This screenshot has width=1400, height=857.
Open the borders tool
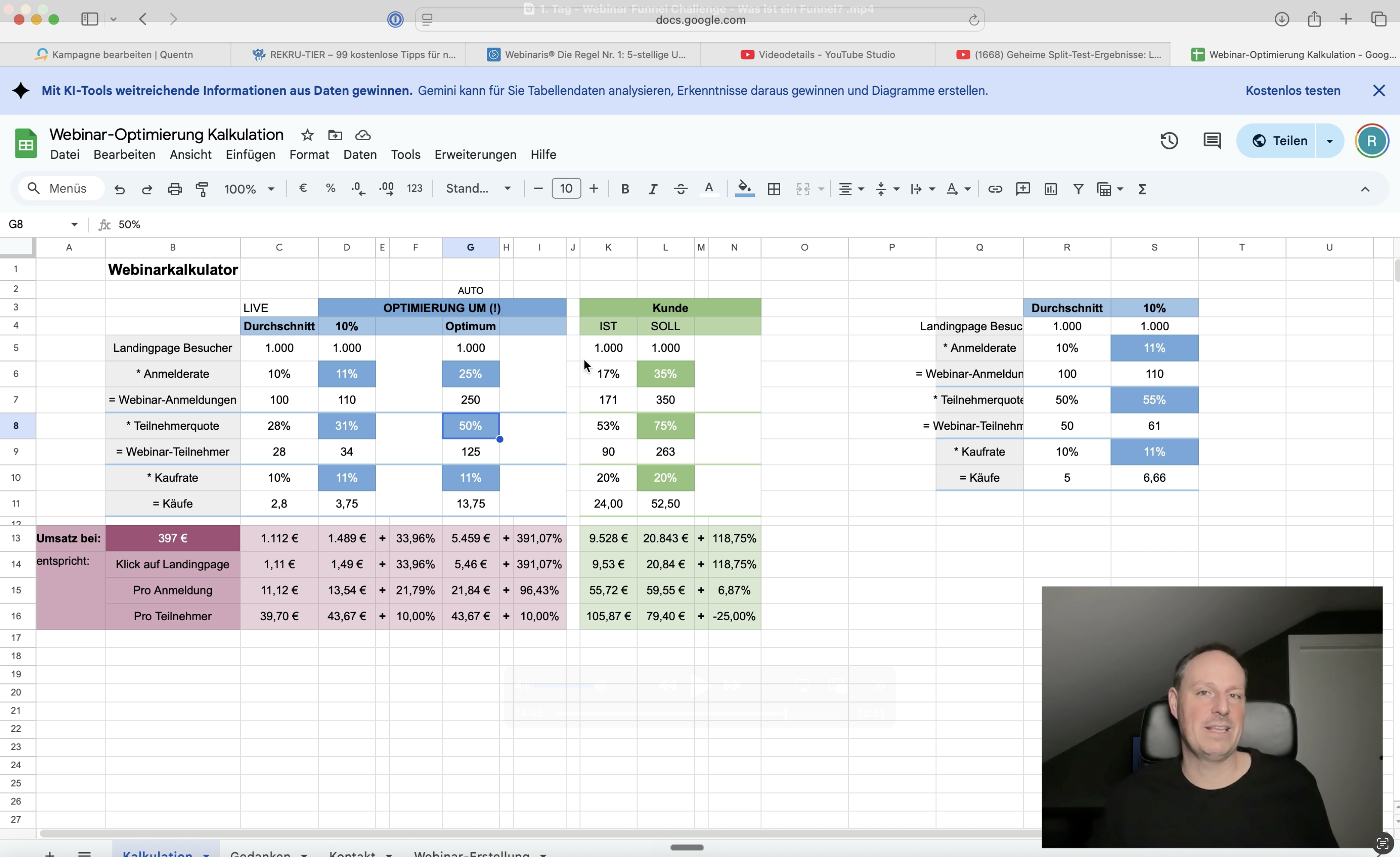point(774,189)
